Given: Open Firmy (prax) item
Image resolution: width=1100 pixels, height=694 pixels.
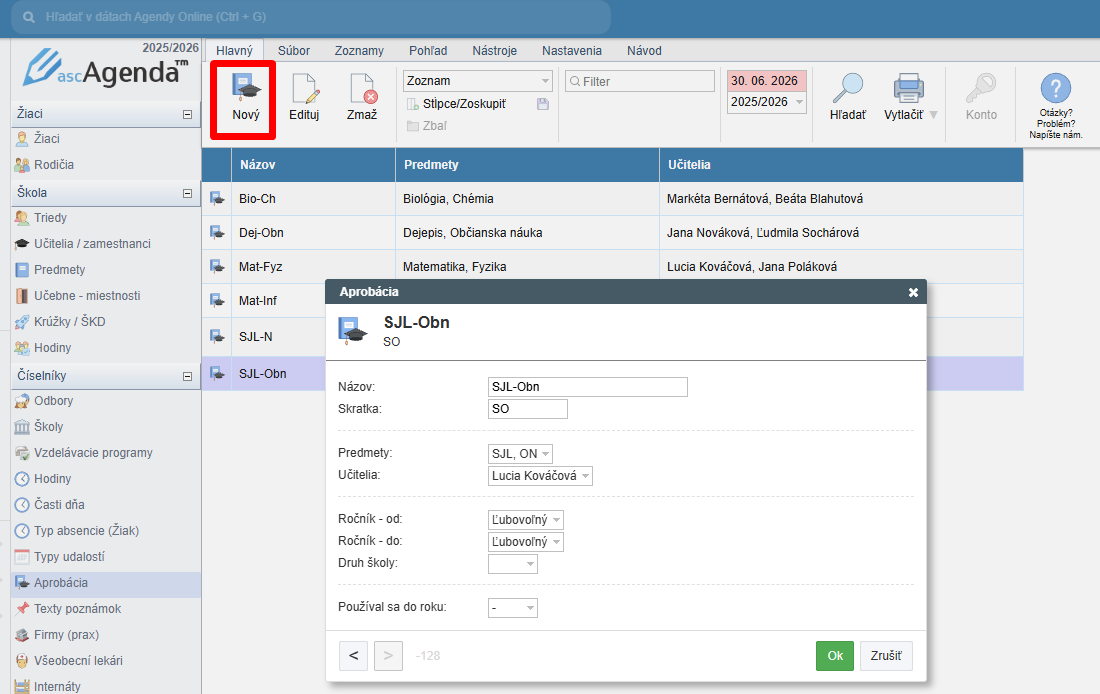Looking at the screenshot, I should tap(67, 634).
